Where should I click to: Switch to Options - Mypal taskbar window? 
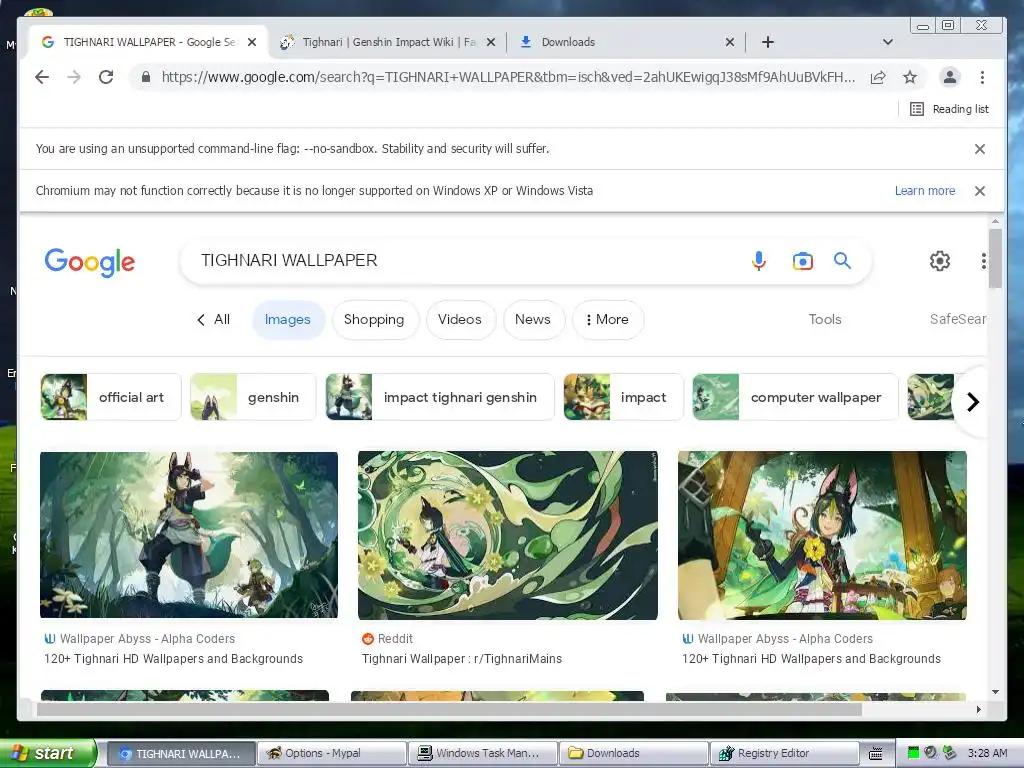coord(332,754)
